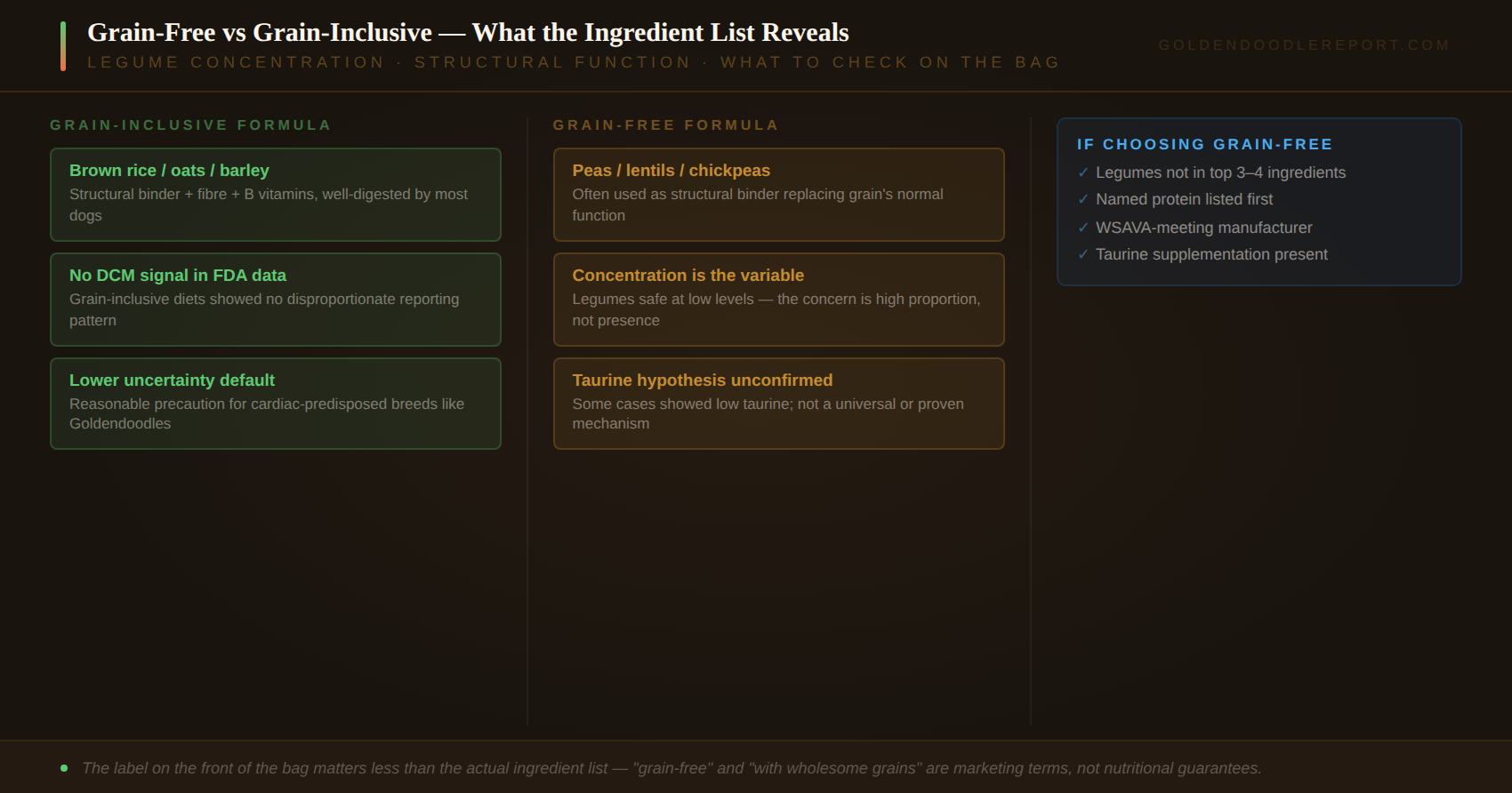Click the gradient accent bar beside title

click(x=63, y=46)
